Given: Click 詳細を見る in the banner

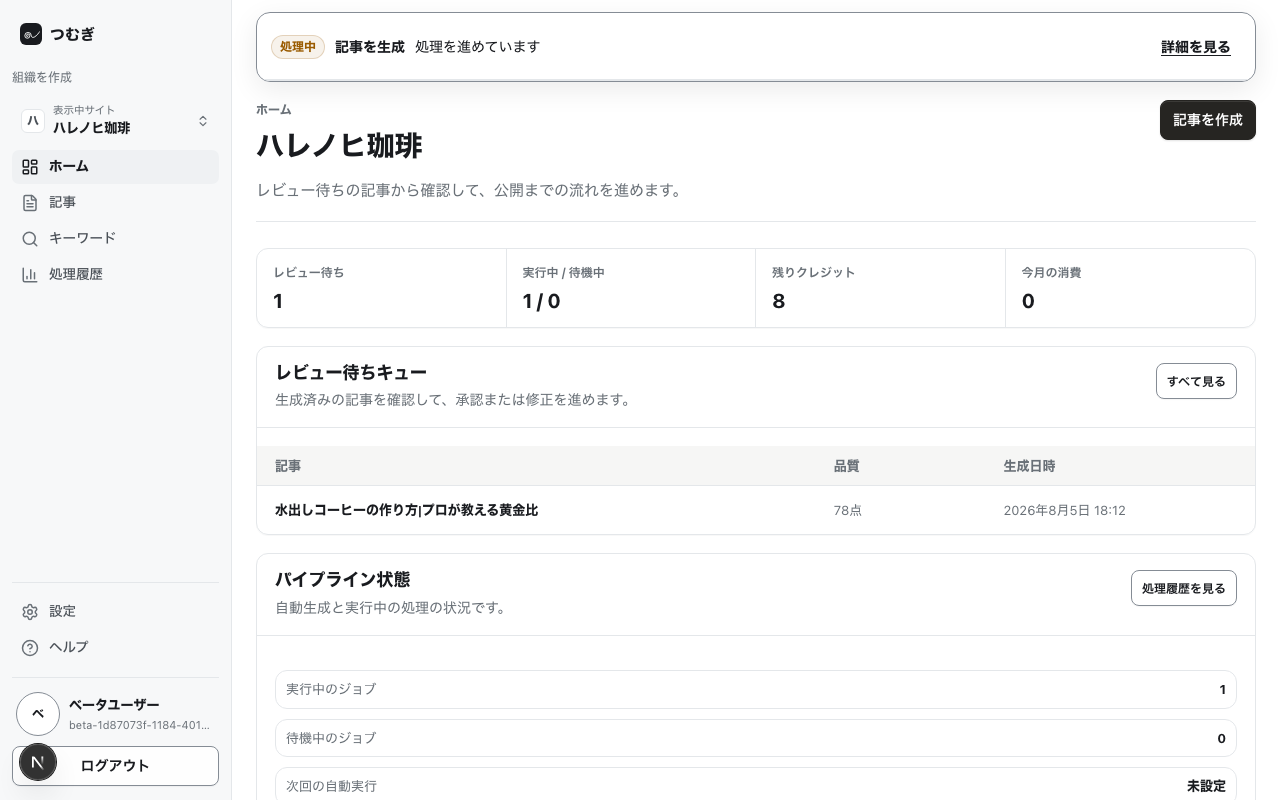Looking at the screenshot, I should 1196,47.
